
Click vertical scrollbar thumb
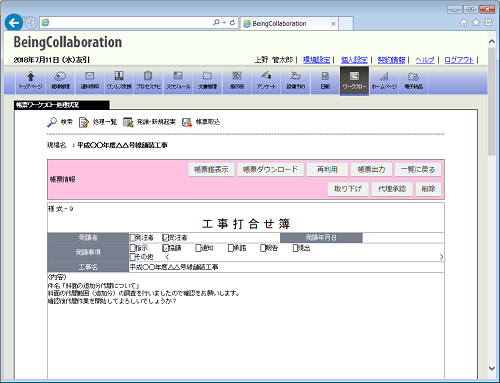click(x=492, y=101)
